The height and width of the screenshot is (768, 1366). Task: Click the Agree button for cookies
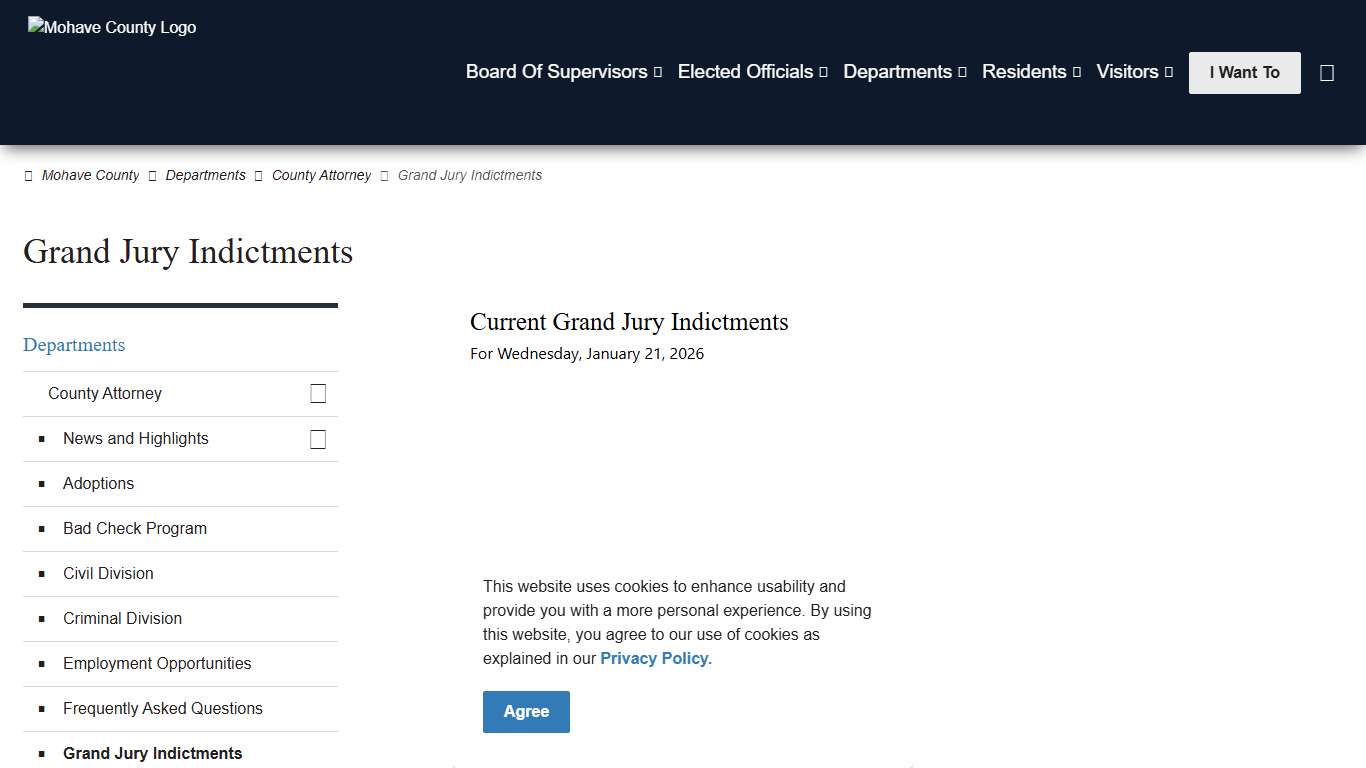tap(526, 711)
